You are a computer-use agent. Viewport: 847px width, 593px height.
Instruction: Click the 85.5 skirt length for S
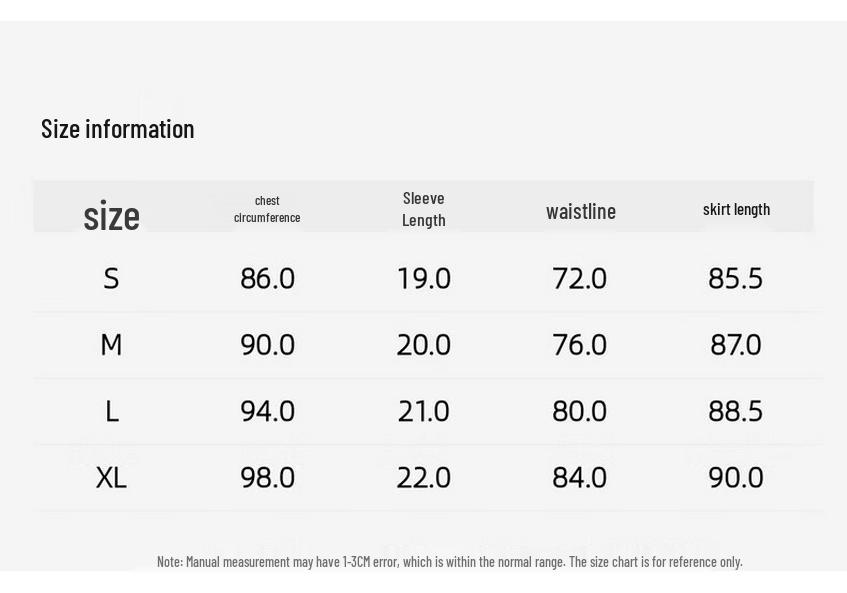(736, 279)
